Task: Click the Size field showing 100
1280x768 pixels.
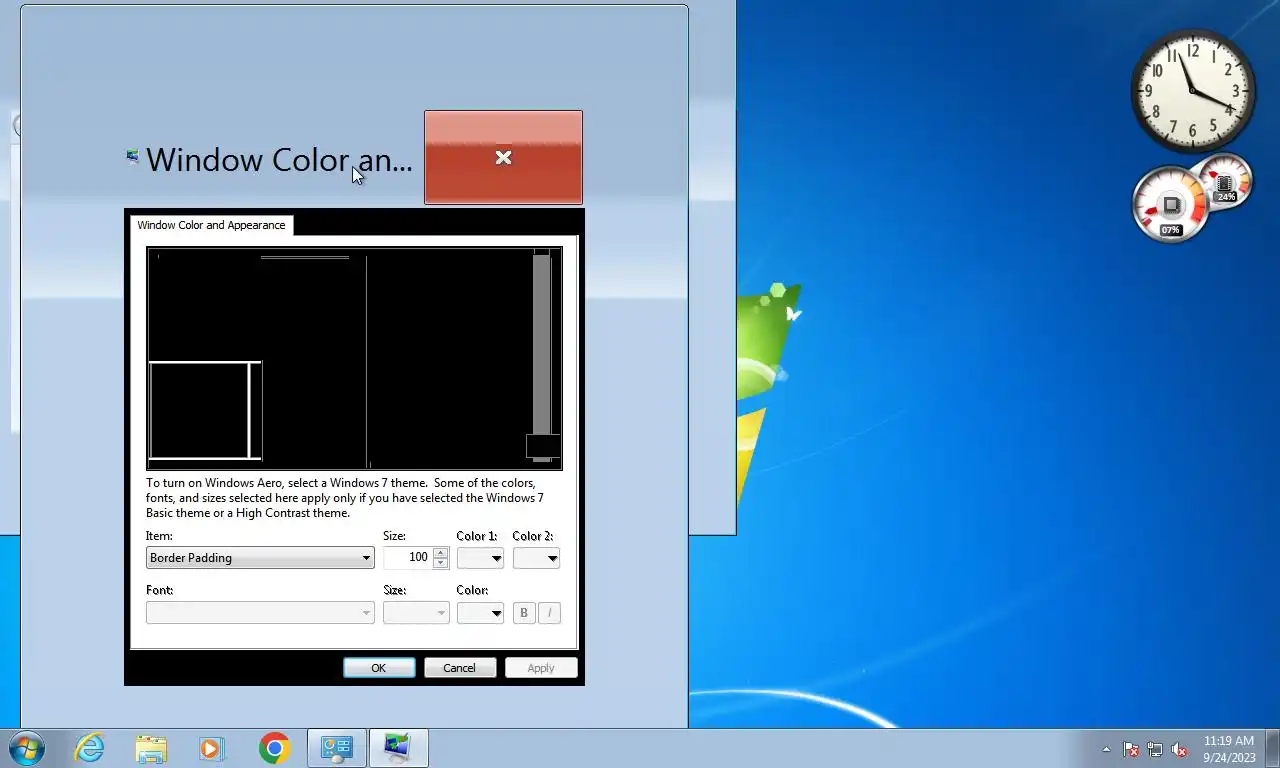Action: 408,558
